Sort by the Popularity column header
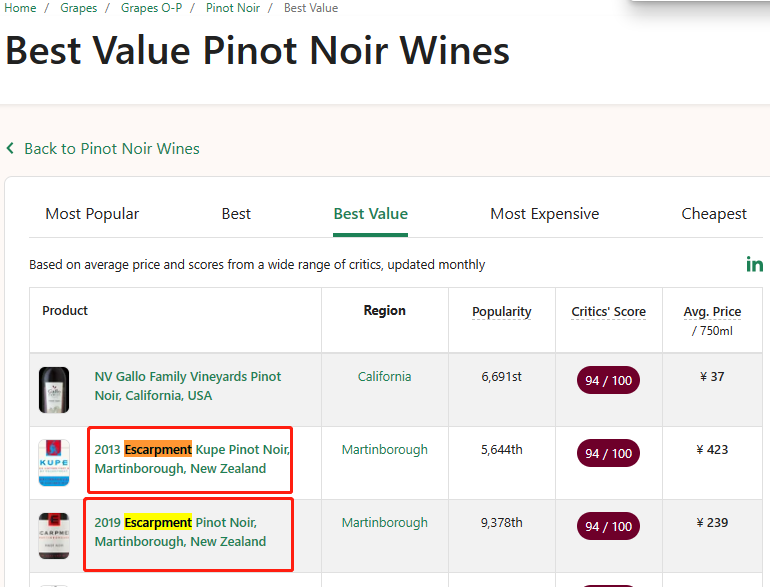The width and height of the screenshot is (770, 587). (501, 312)
